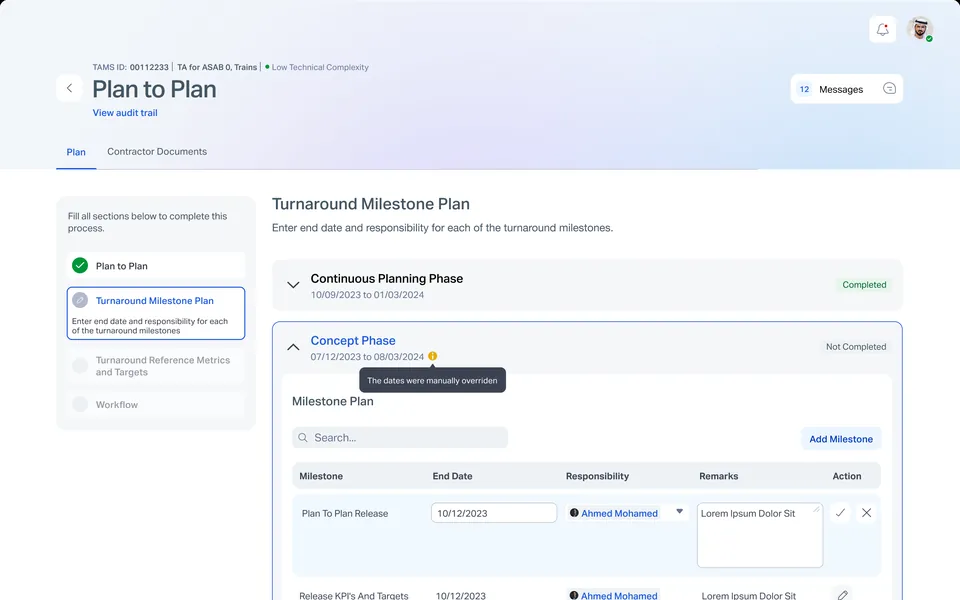Click the Add Milestone button

(x=841, y=439)
